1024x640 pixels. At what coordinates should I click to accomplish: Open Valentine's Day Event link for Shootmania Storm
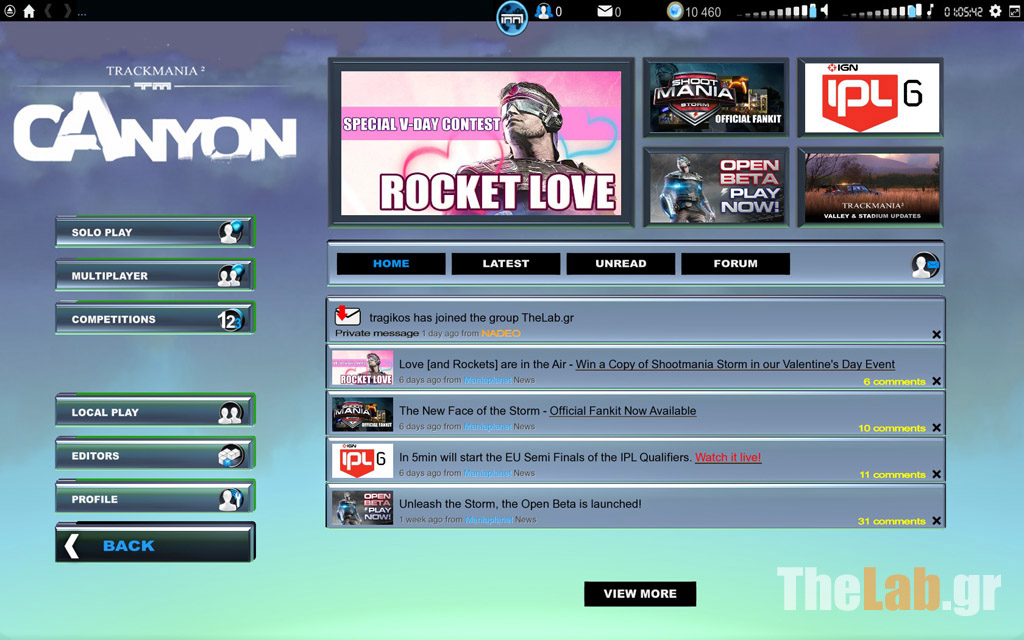(735, 364)
